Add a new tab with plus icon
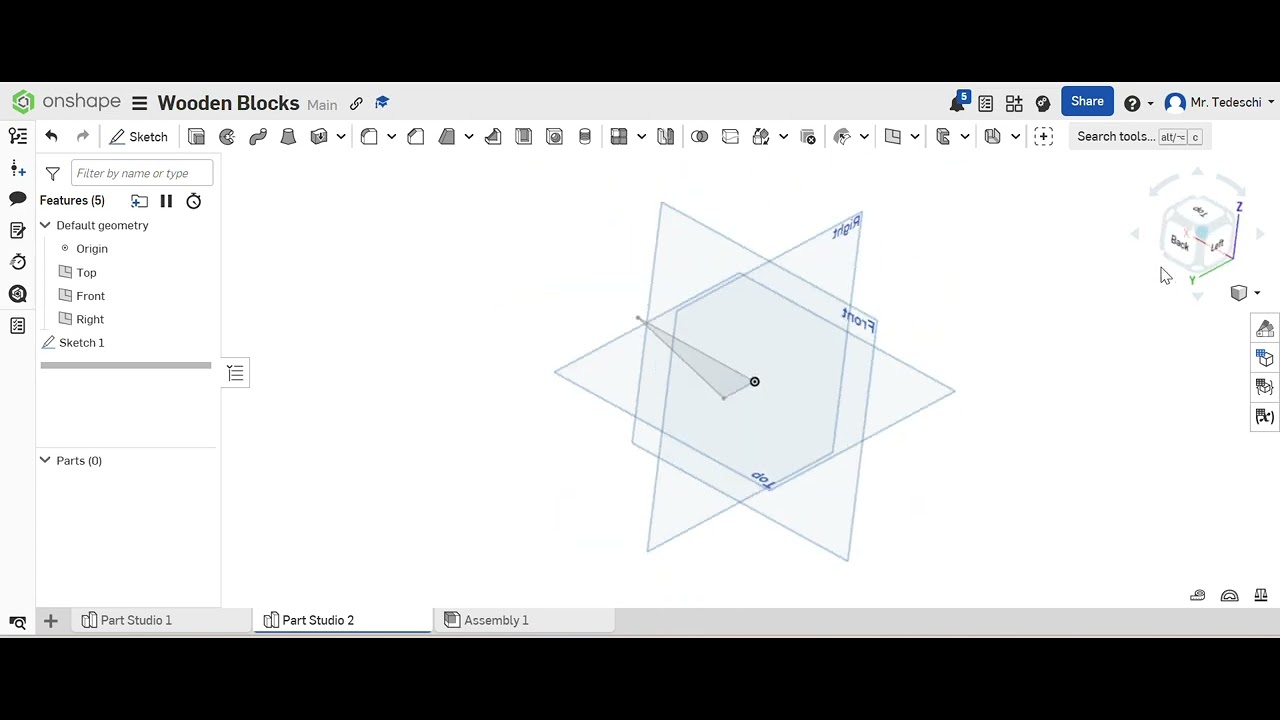The width and height of the screenshot is (1280, 720). (50, 620)
